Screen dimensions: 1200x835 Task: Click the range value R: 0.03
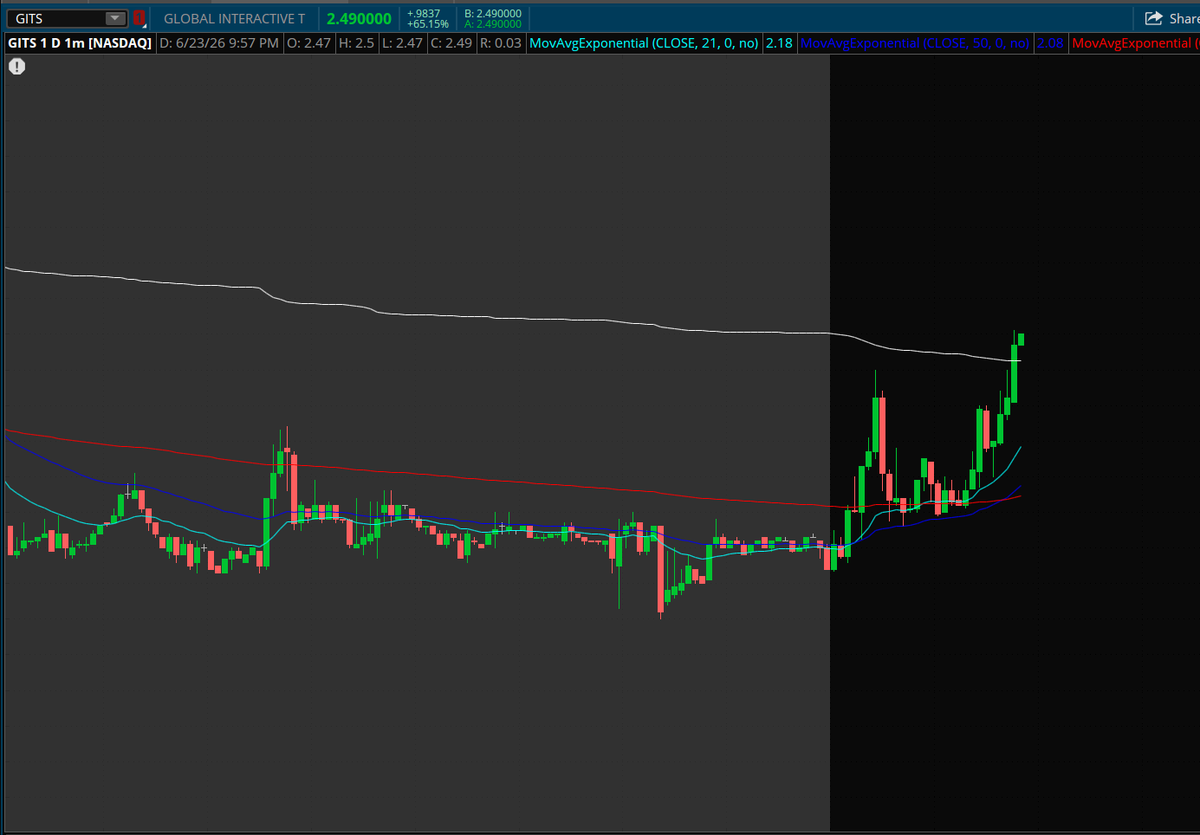(x=501, y=43)
